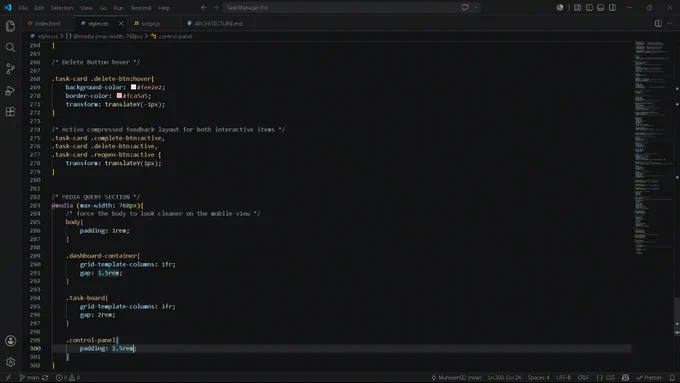
Task: Open the View menu
Action: pos(86,8)
